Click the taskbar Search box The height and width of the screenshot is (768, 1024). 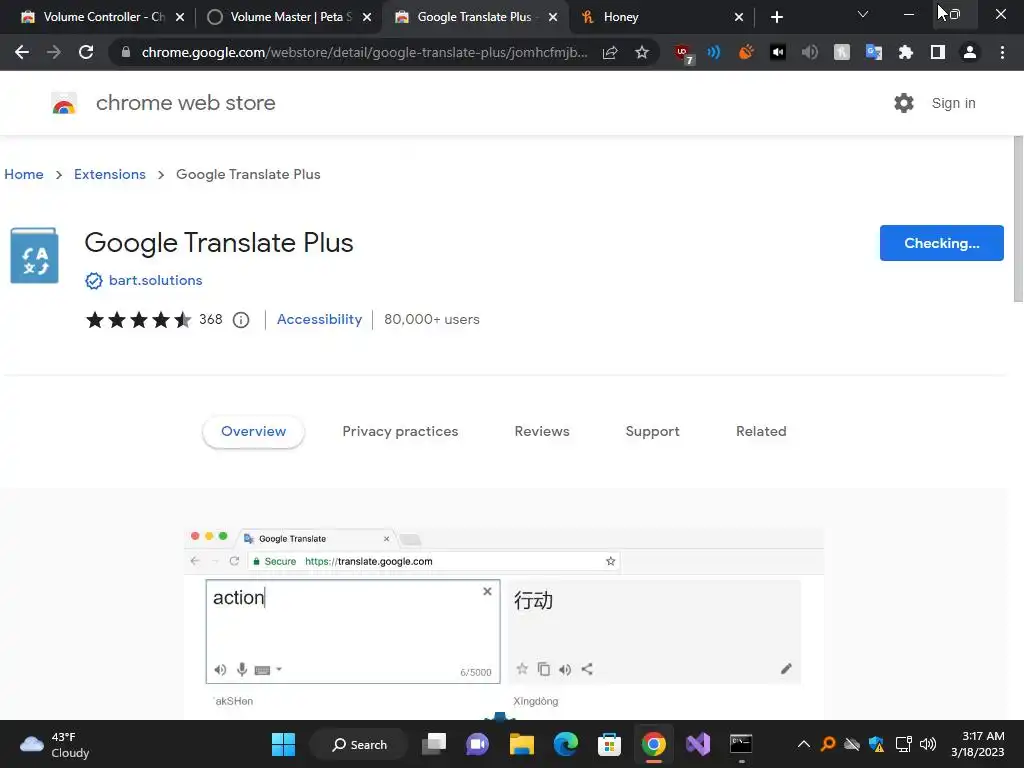click(x=359, y=744)
